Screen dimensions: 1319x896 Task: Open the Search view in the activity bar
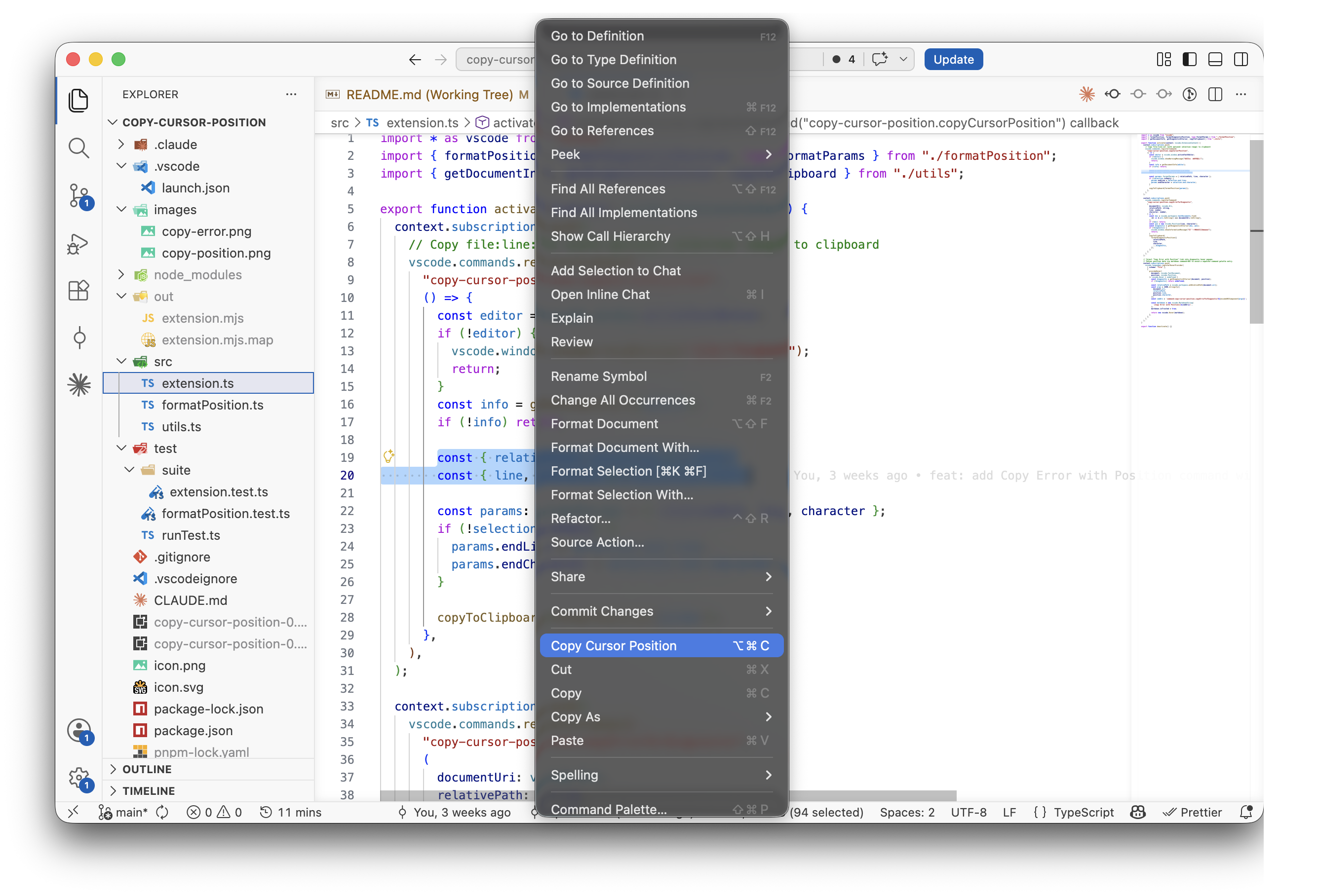pyautogui.click(x=78, y=148)
